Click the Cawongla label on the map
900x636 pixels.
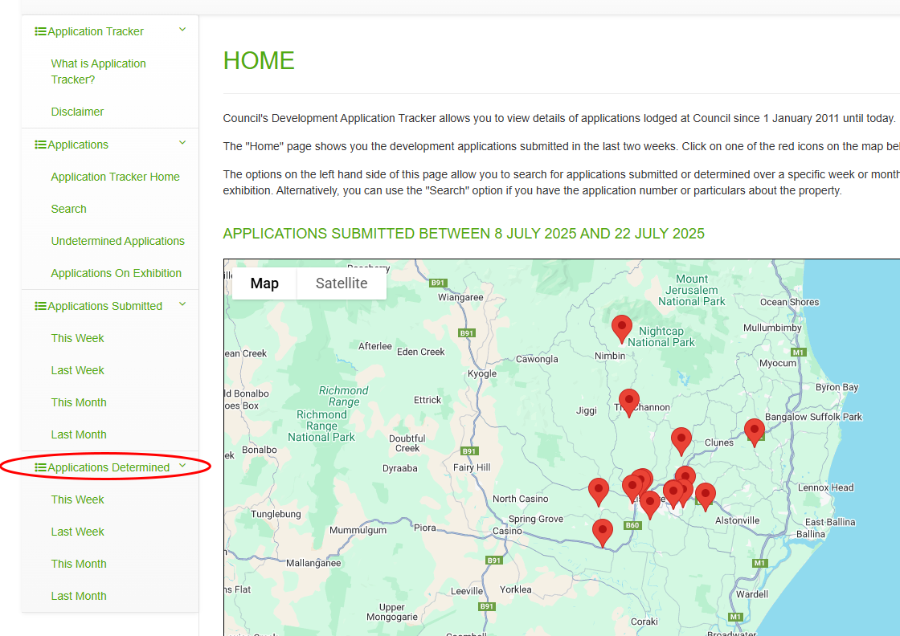pyautogui.click(x=537, y=359)
